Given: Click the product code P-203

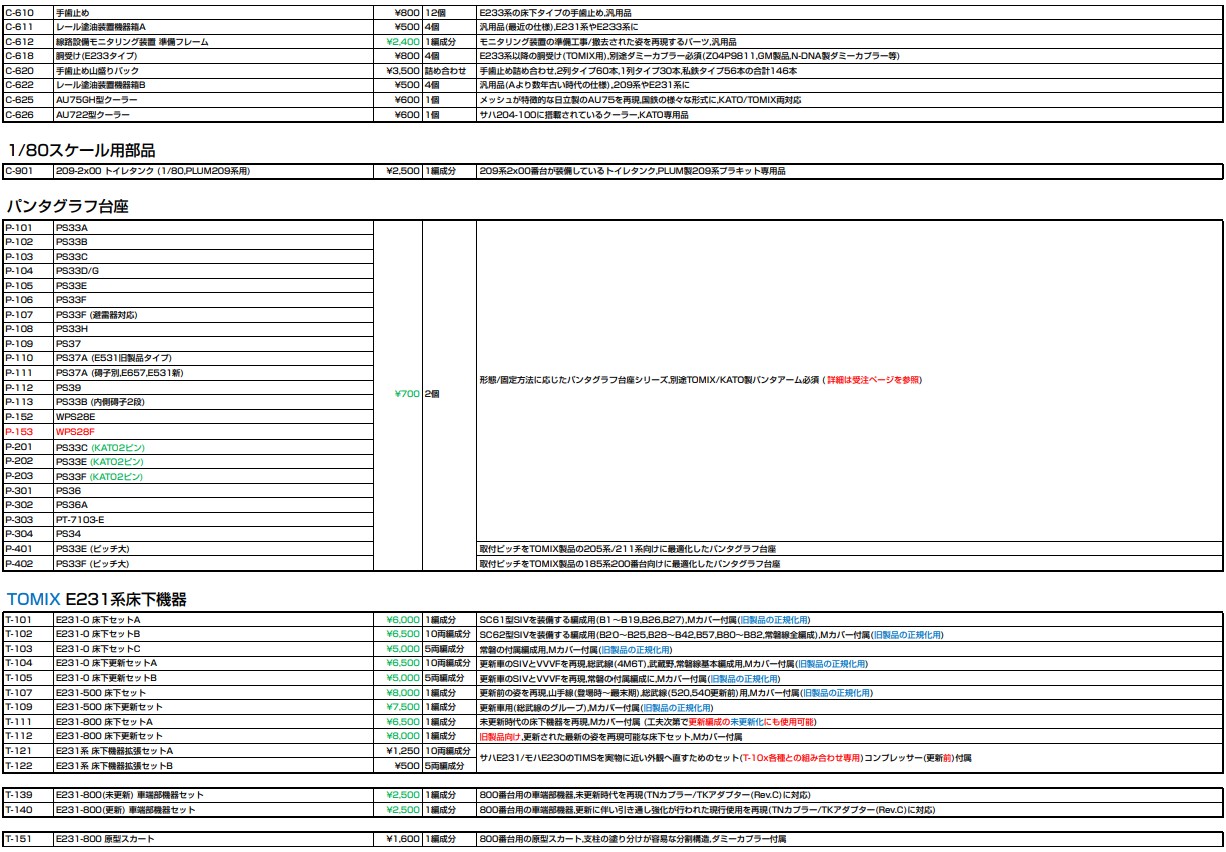Looking at the screenshot, I should (19, 476).
